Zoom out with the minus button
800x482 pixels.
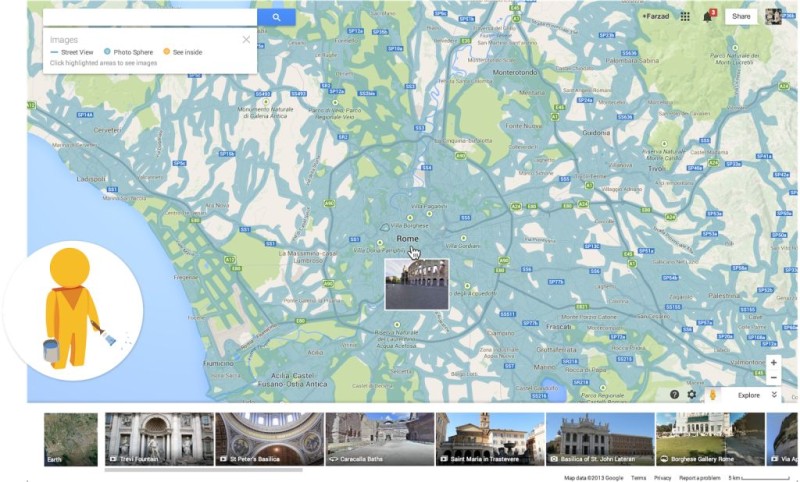point(773,378)
